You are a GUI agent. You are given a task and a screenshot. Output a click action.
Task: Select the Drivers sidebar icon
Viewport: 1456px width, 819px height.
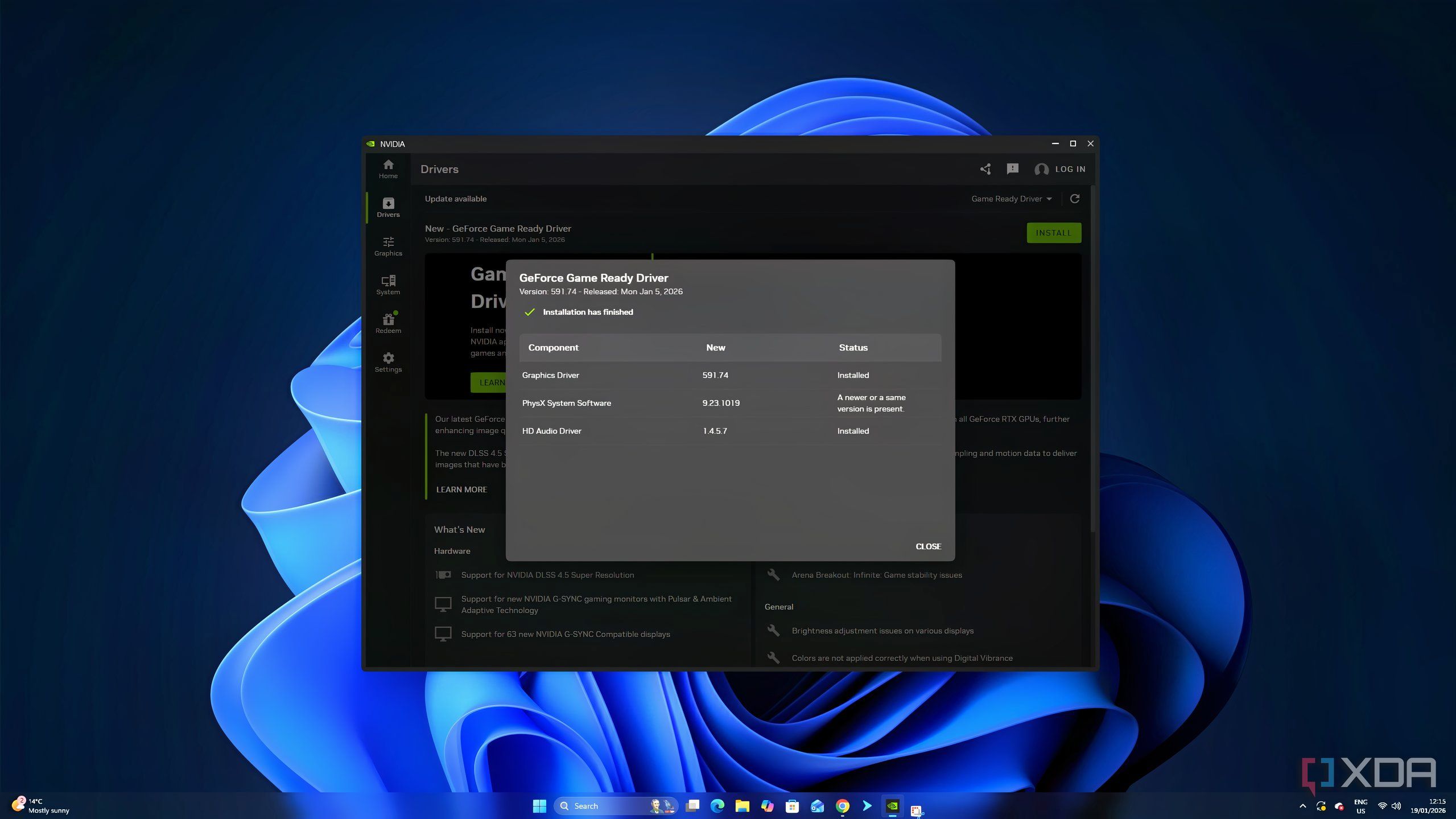point(388,208)
